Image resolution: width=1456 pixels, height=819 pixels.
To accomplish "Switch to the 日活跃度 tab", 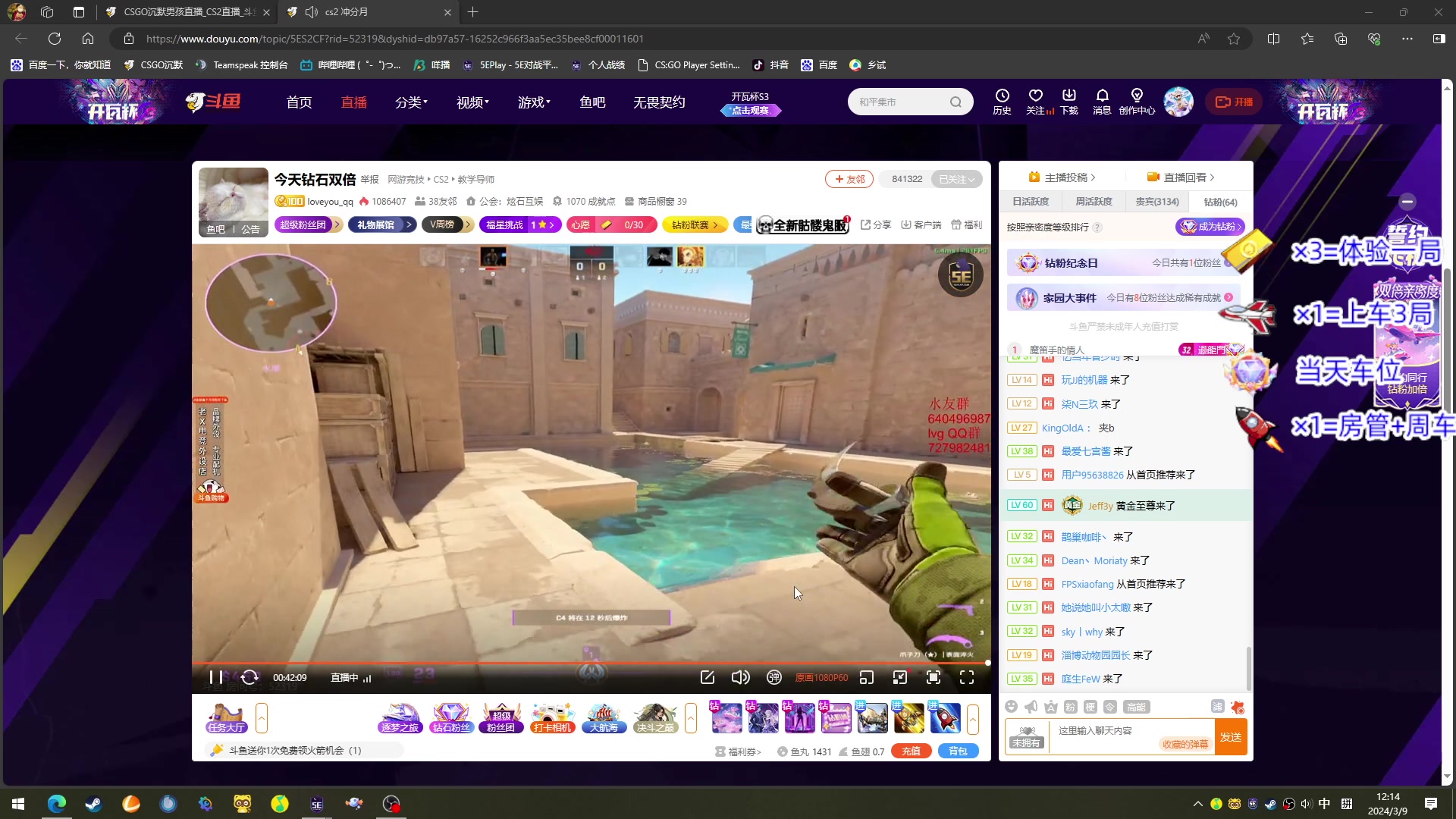I will point(1031,202).
